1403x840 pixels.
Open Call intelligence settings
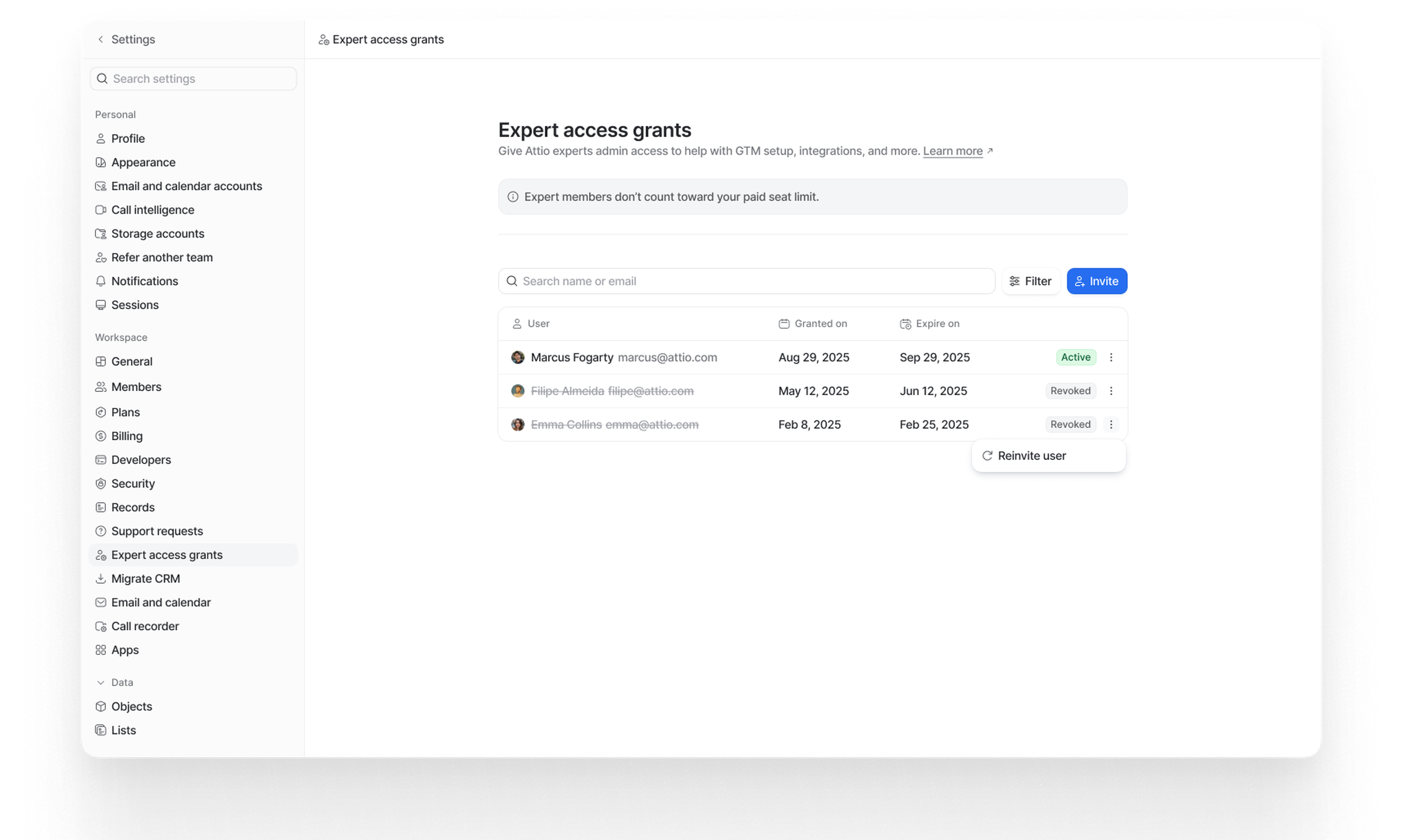pyautogui.click(x=152, y=210)
